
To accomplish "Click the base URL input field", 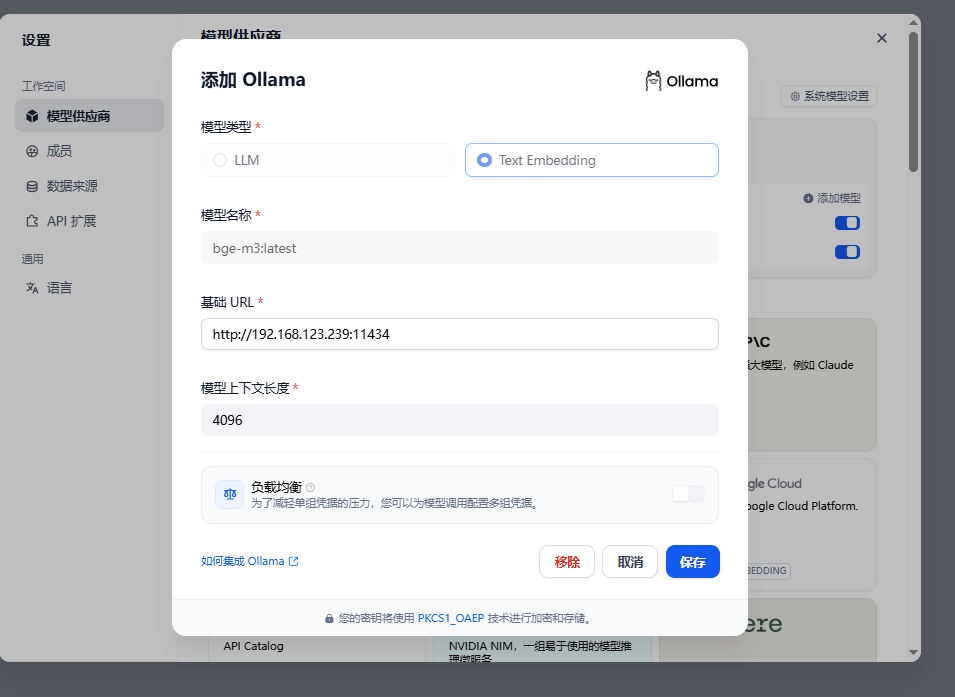I will [x=460, y=334].
